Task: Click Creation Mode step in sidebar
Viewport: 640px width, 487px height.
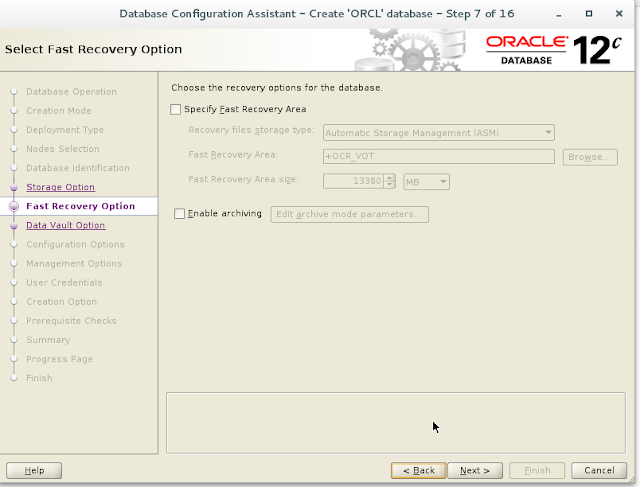Action: pyautogui.click(x=59, y=111)
